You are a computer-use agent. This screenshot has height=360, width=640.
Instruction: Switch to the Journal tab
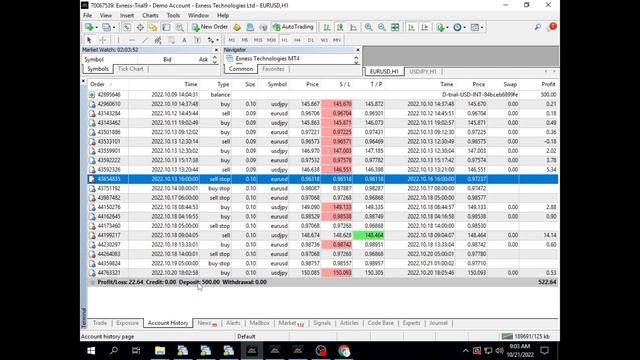[x=438, y=323]
